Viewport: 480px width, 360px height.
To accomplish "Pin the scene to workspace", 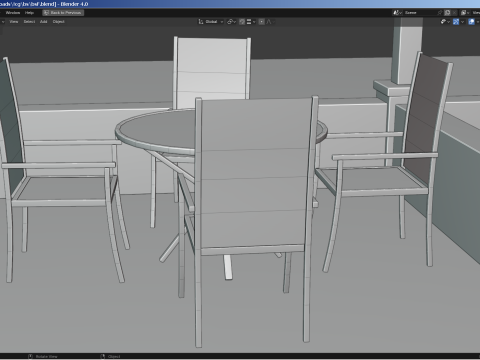I will pos(440,13).
